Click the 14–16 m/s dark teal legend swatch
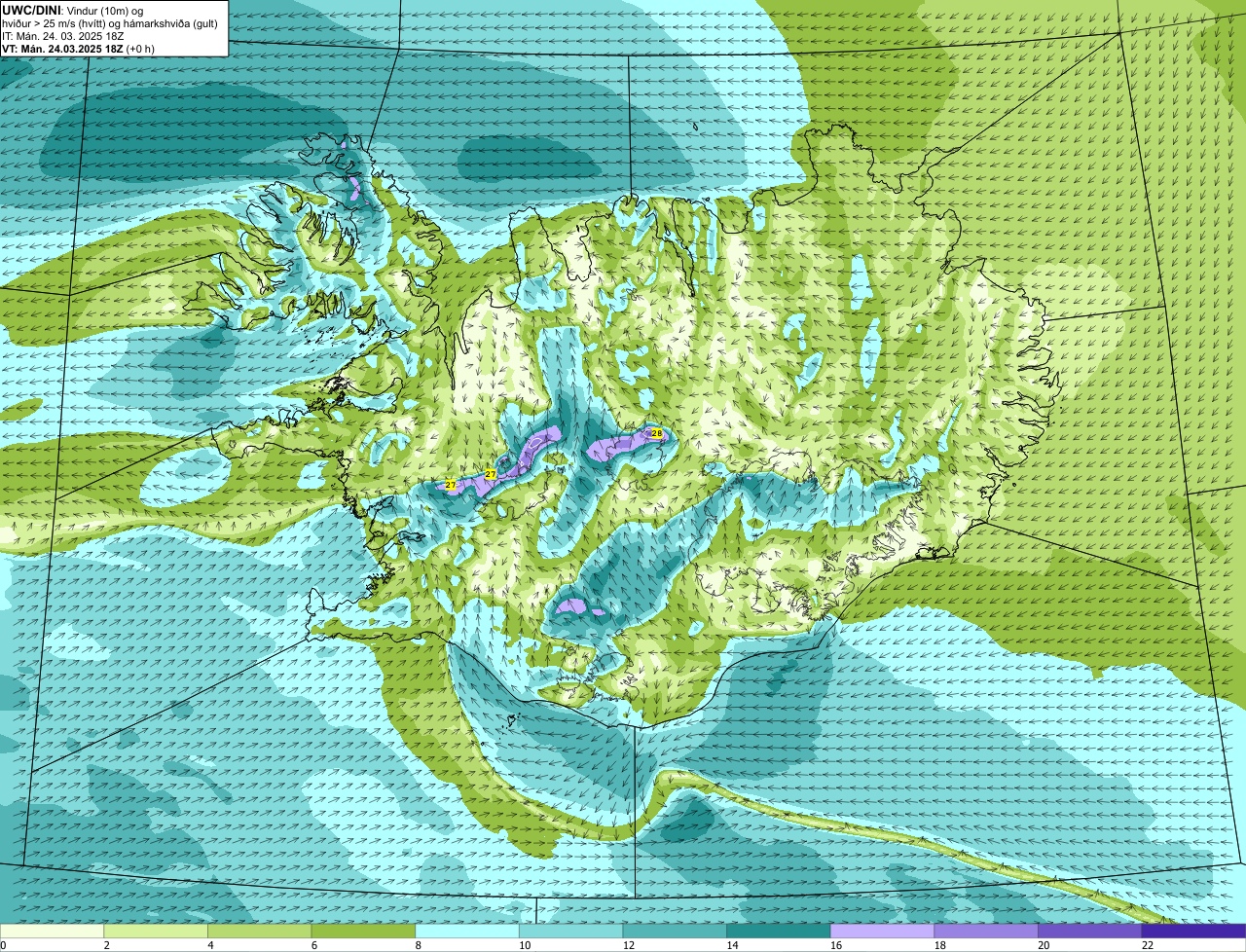 (779, 932)
